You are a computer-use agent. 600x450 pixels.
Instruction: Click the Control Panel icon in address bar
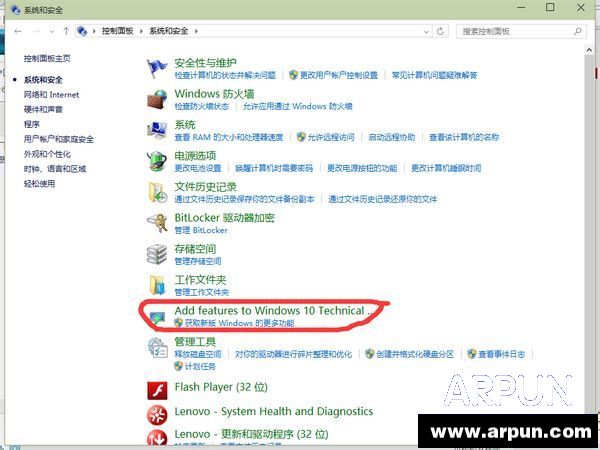tap(82, 31)
